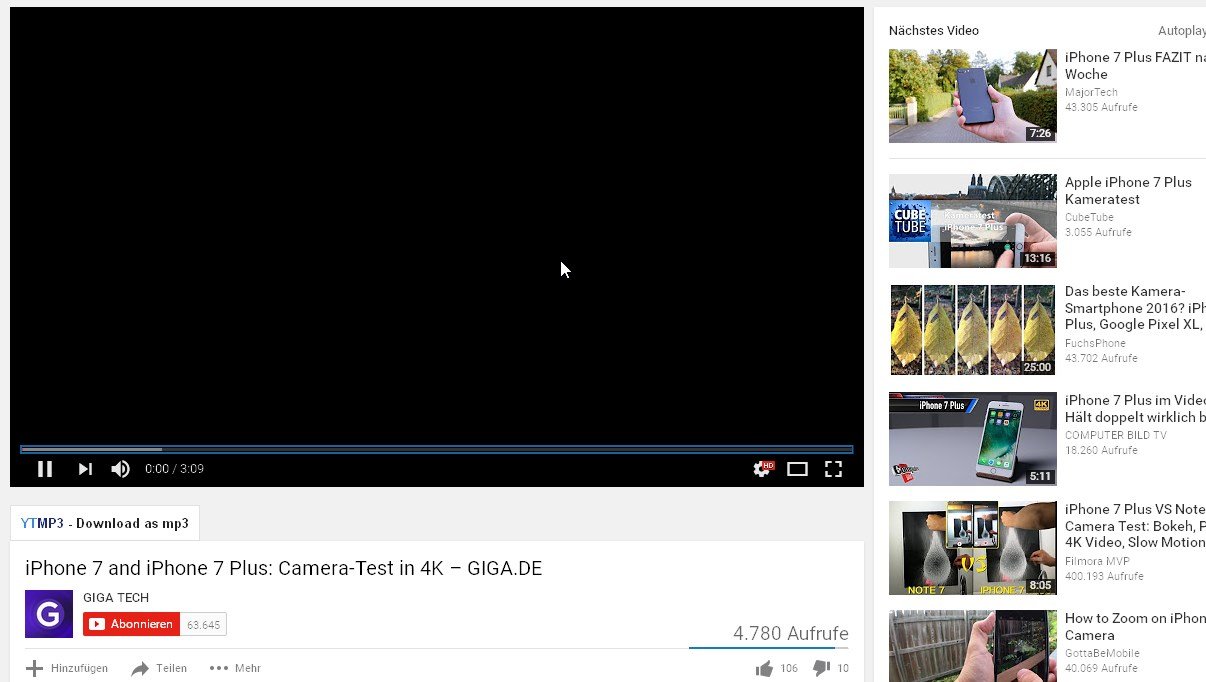
Task: Open the yellow leaves comparison thumbnail
Action: coord(972,330)
